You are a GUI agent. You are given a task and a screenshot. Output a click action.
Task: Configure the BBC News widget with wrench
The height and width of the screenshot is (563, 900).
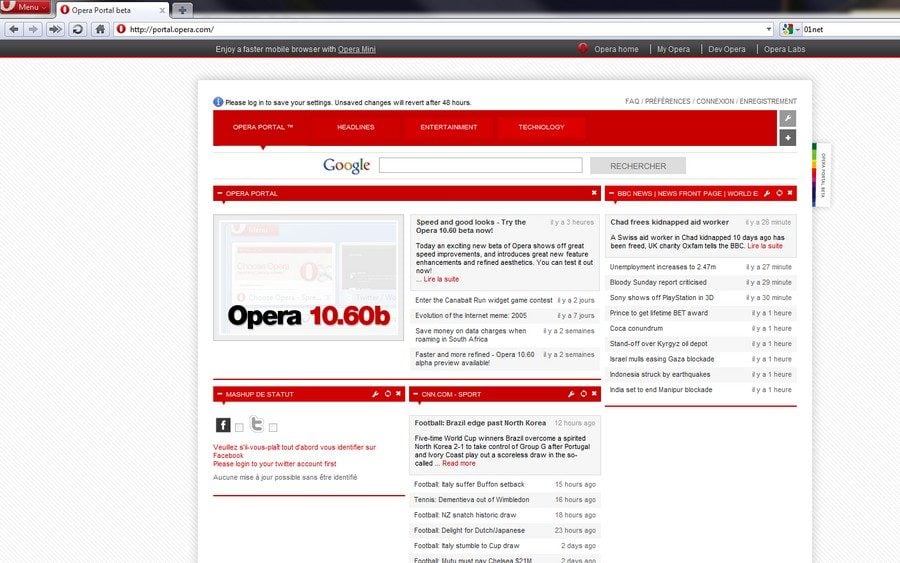coord(767,193)
